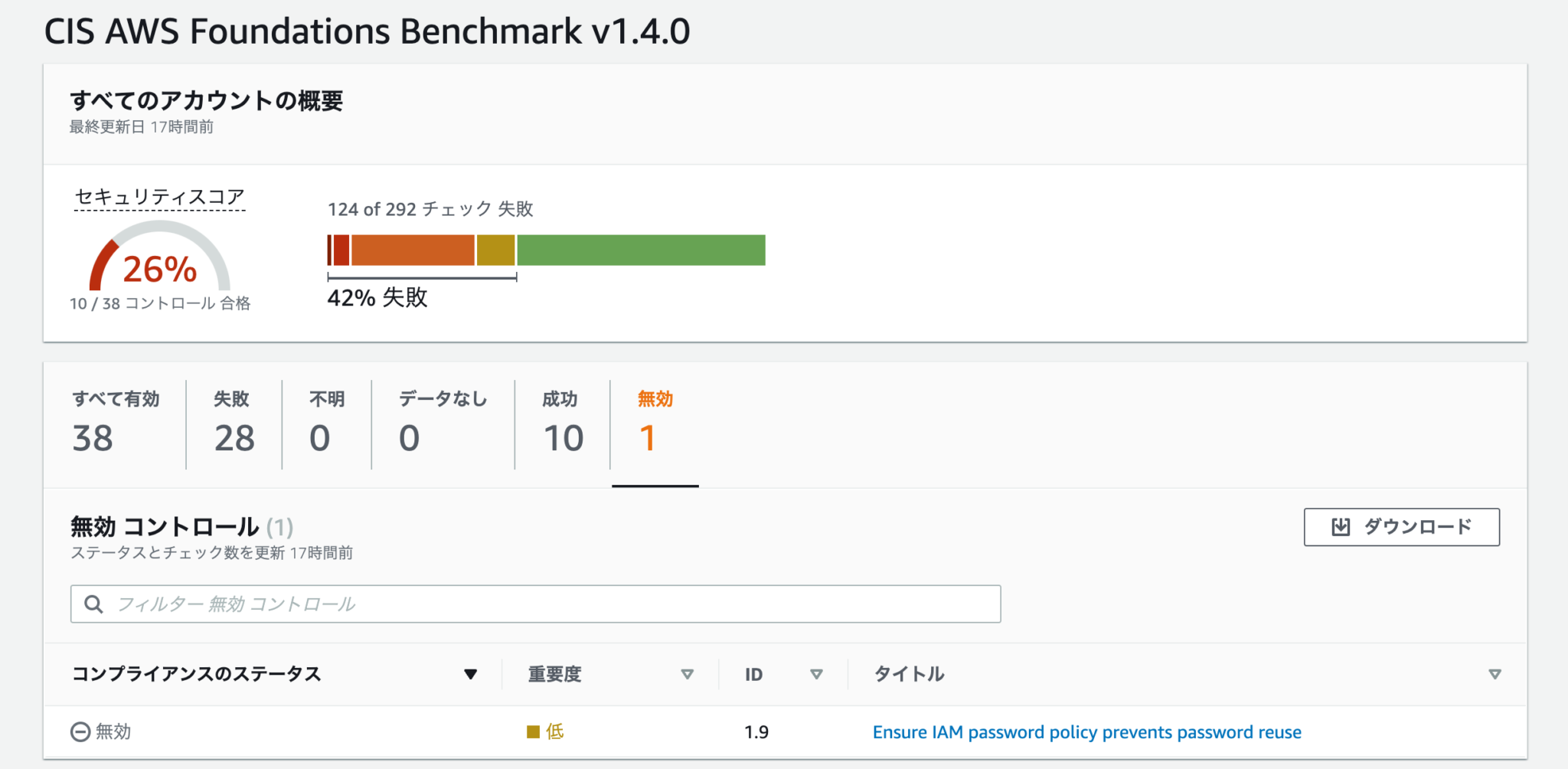Viewport: 1568px width, 769px height.
Task: Open the Ensure IAM password policy prevents password reuse link
Action: pos(1087,731)
